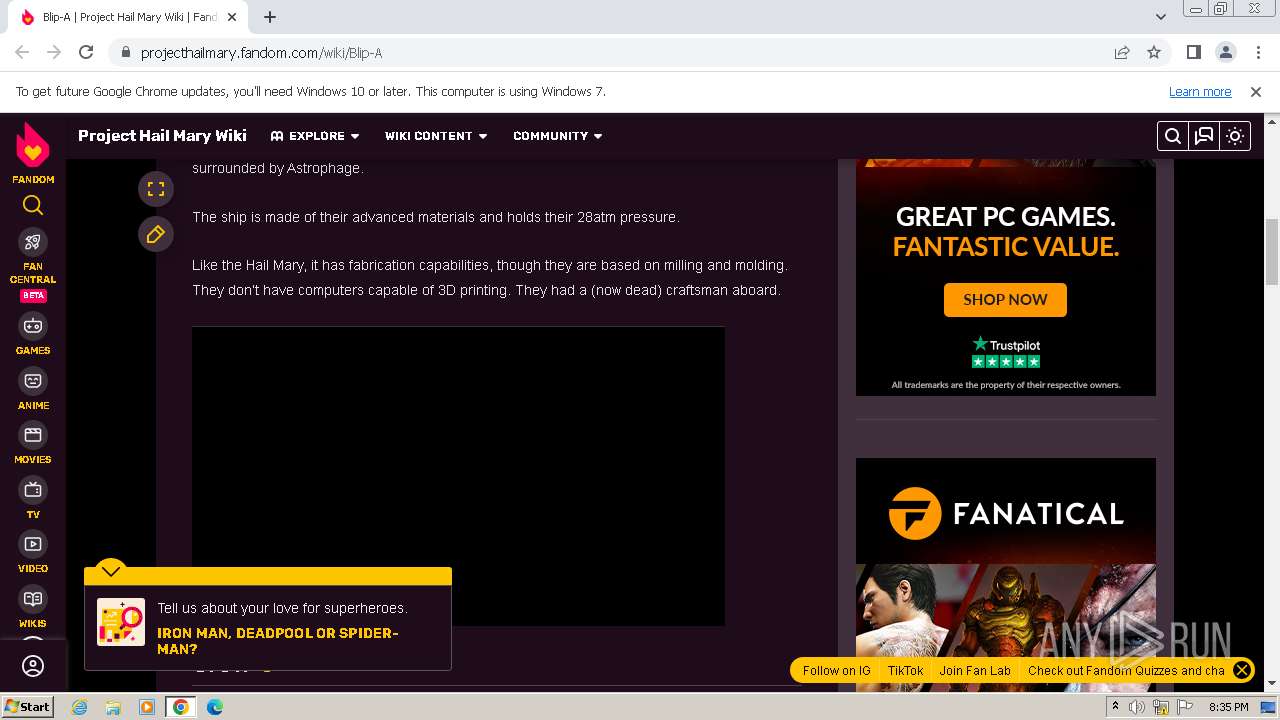Open the Video sidebar icon
1280x720 pixels.
click(x=33, y=544)
